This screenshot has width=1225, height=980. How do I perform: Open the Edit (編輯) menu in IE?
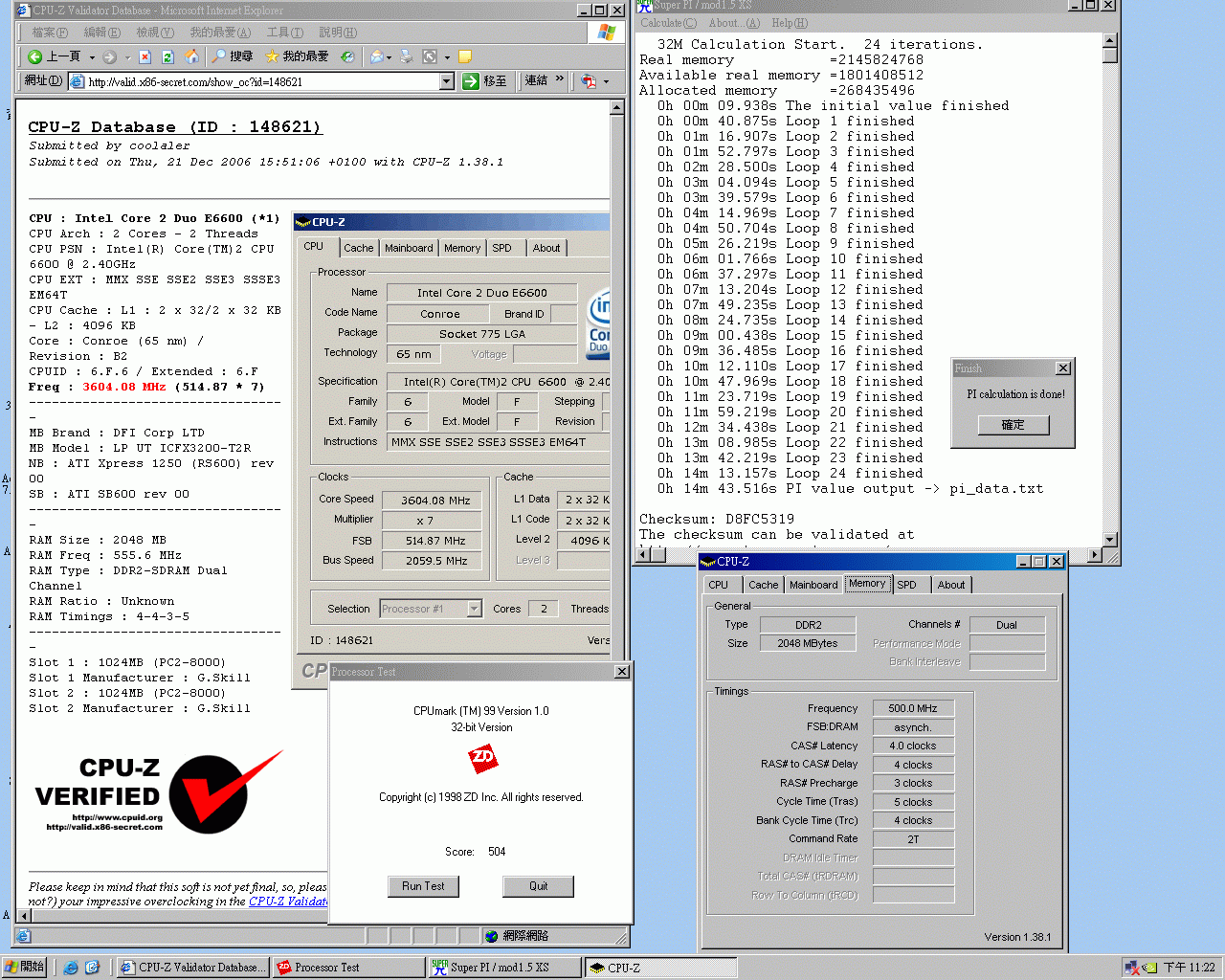(x=101, y=32)
